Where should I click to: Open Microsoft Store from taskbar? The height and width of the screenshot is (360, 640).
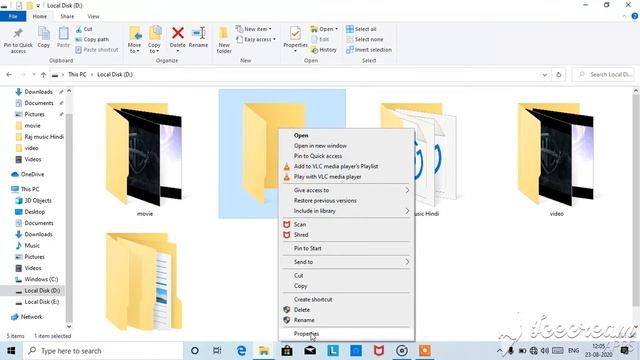[287, 351]
